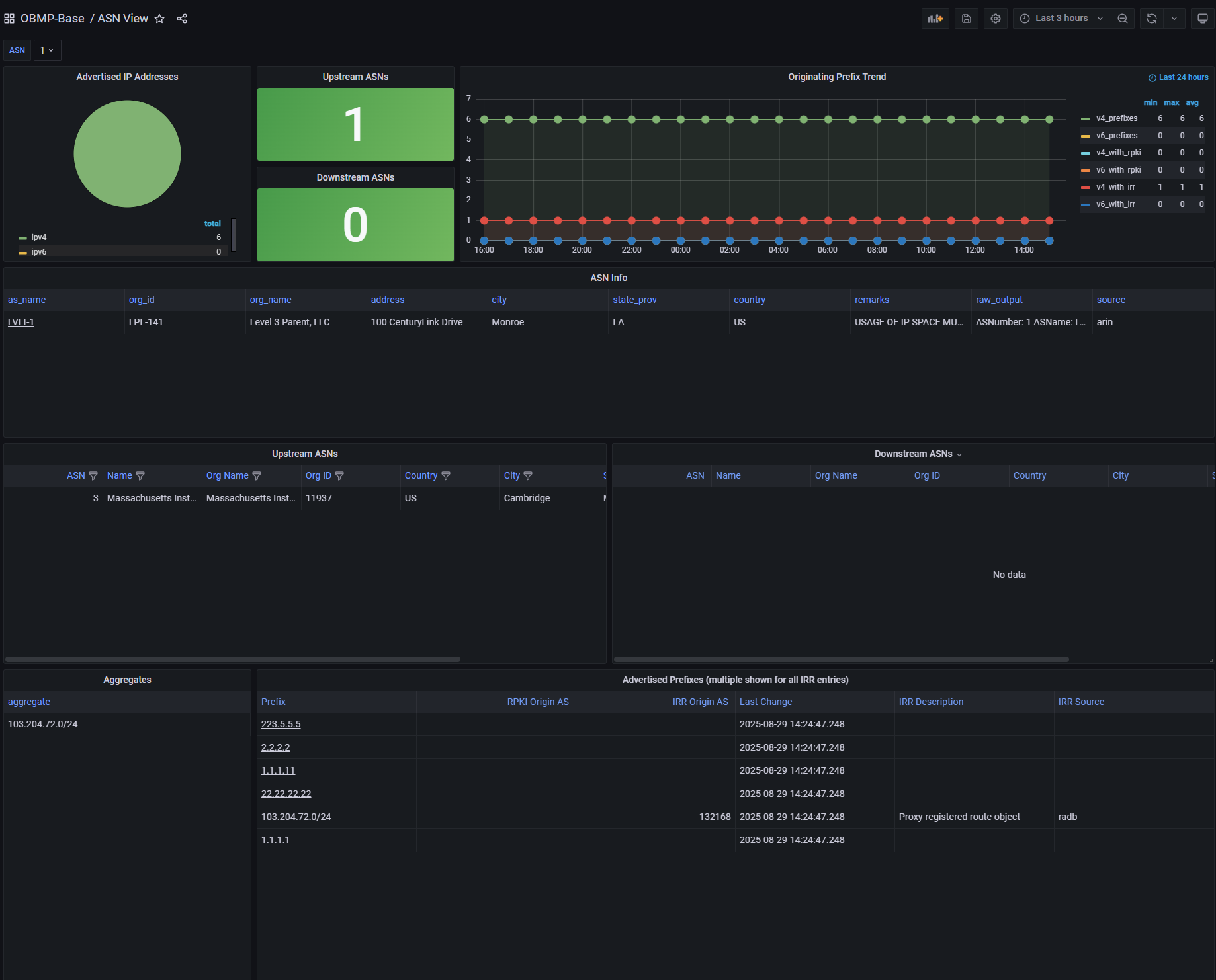Save the dashboard using the disk icon

966,19
